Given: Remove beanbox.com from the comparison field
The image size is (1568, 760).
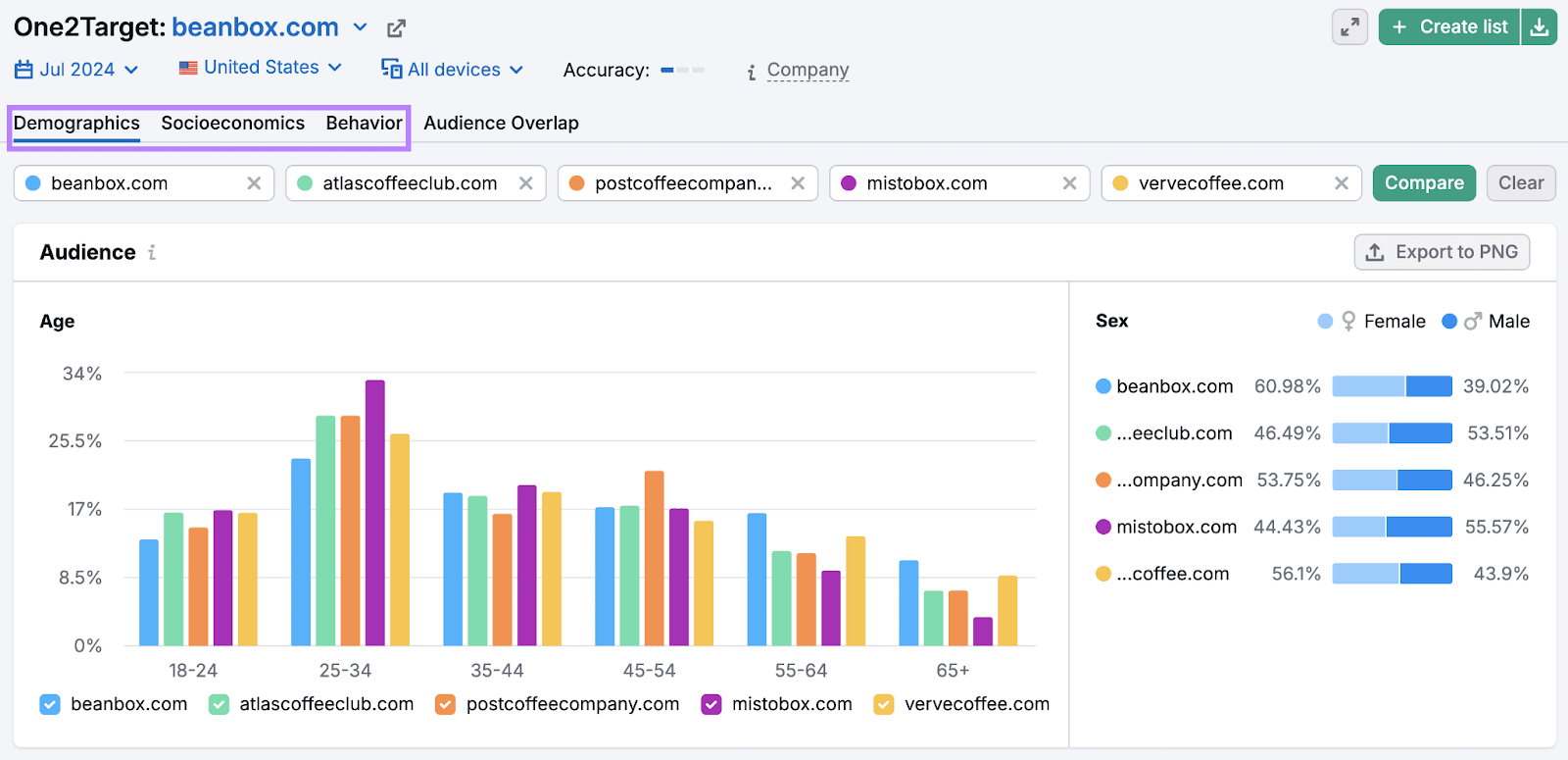Looking at the screenshot, I should pos(254,183).
